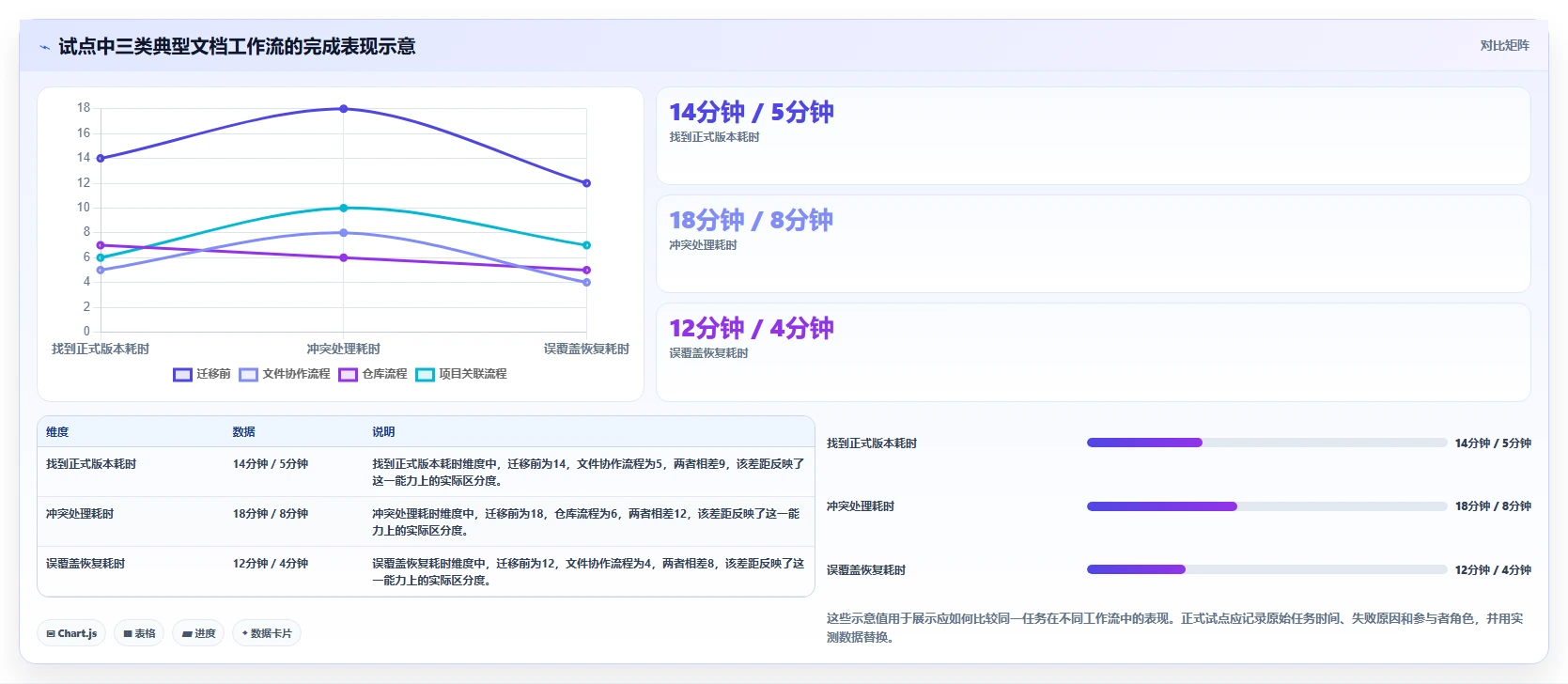Click the 迁移前 point at 误覆盖恢复耗时

click(x=586, y=183)
